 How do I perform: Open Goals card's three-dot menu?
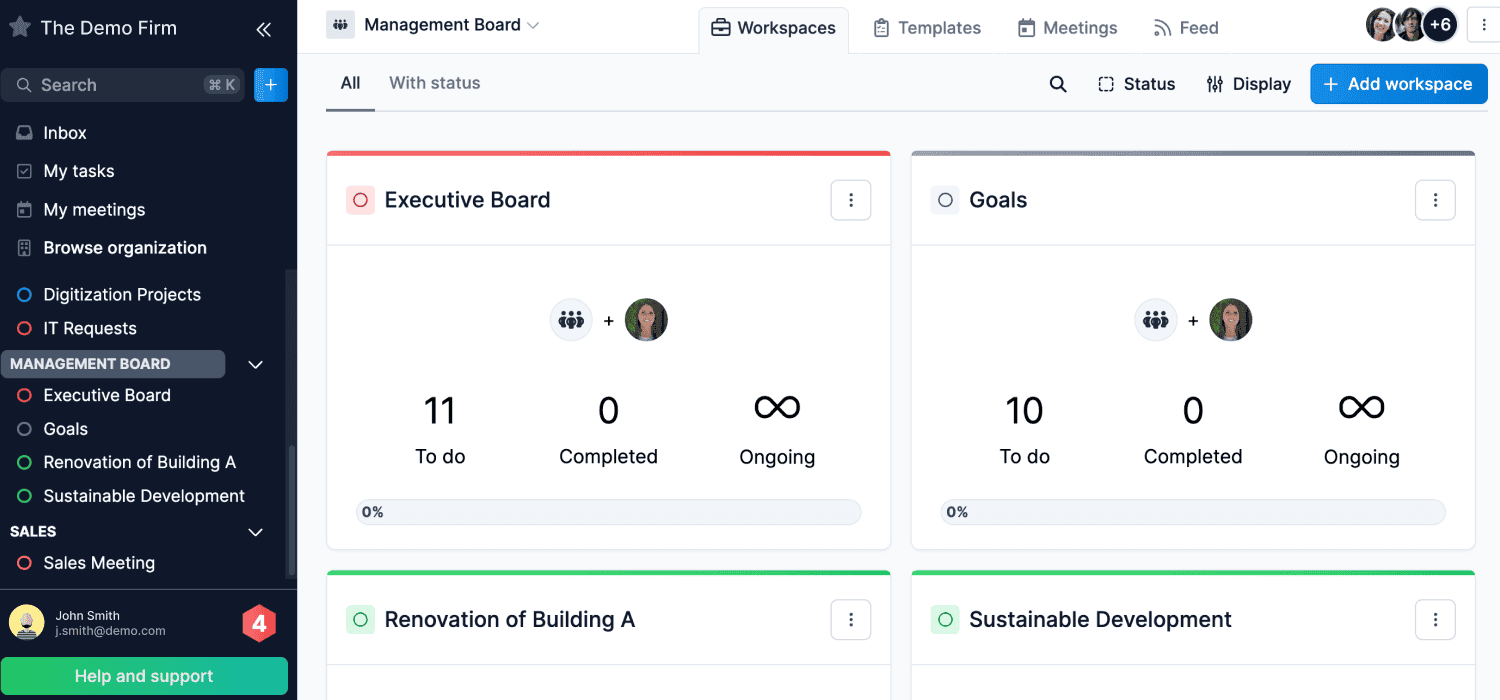(1434, 200)
